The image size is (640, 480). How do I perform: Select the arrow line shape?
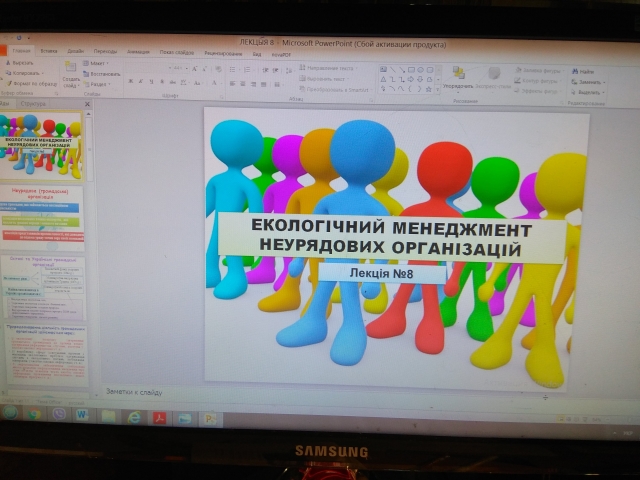[x=402, y=70]
